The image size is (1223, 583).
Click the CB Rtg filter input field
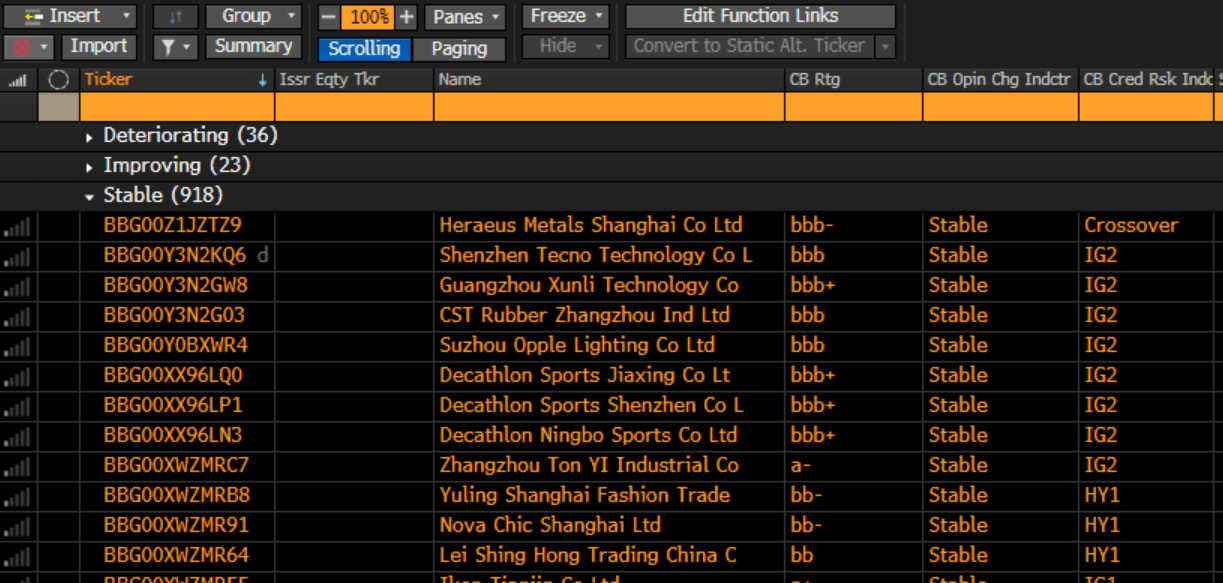(x=853, y=107)
